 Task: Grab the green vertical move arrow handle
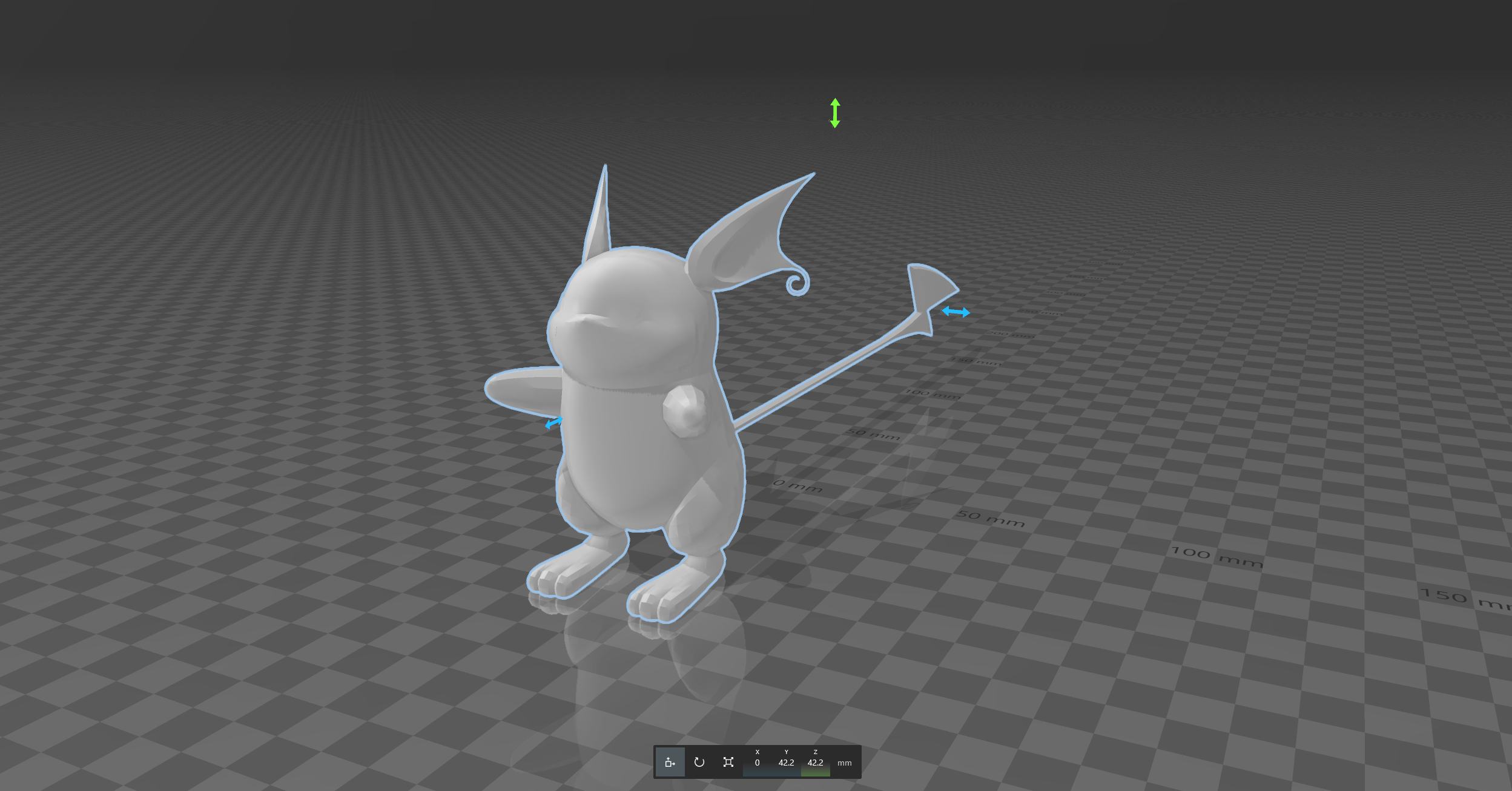[x=835, y=113]
